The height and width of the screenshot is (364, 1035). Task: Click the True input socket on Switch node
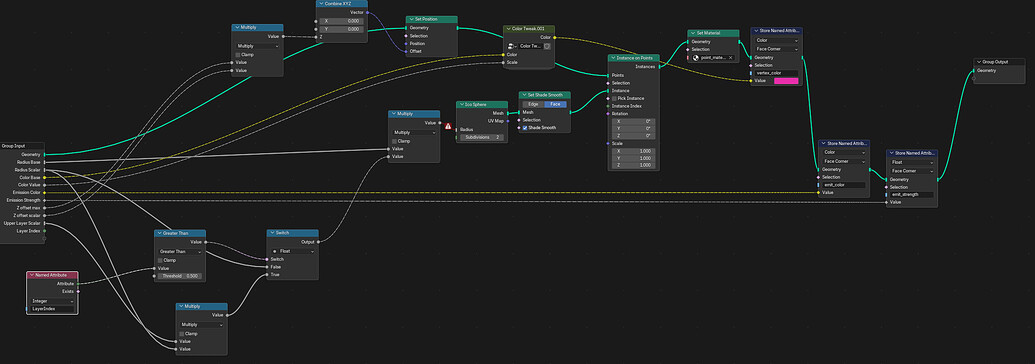[x=267, y=274]
